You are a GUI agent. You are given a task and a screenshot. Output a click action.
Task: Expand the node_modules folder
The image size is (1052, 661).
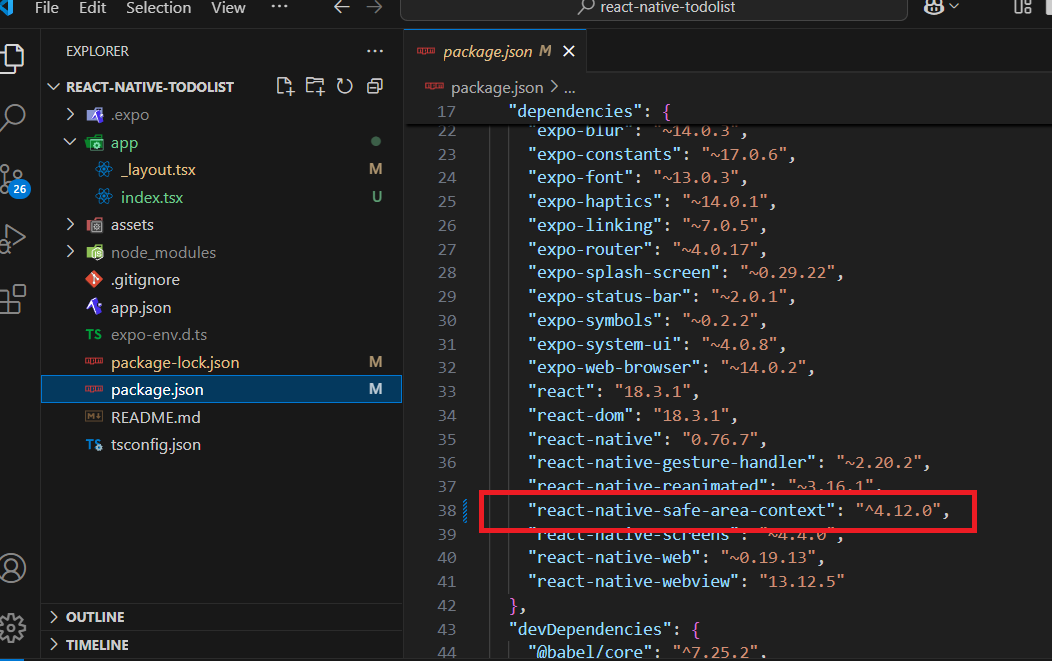[70, 252]
